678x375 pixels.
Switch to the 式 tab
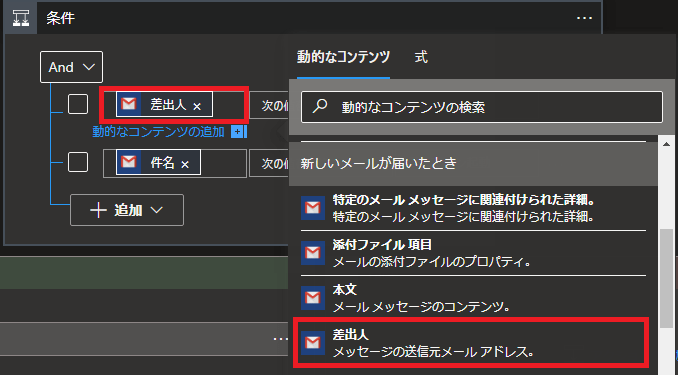(421, 57)
